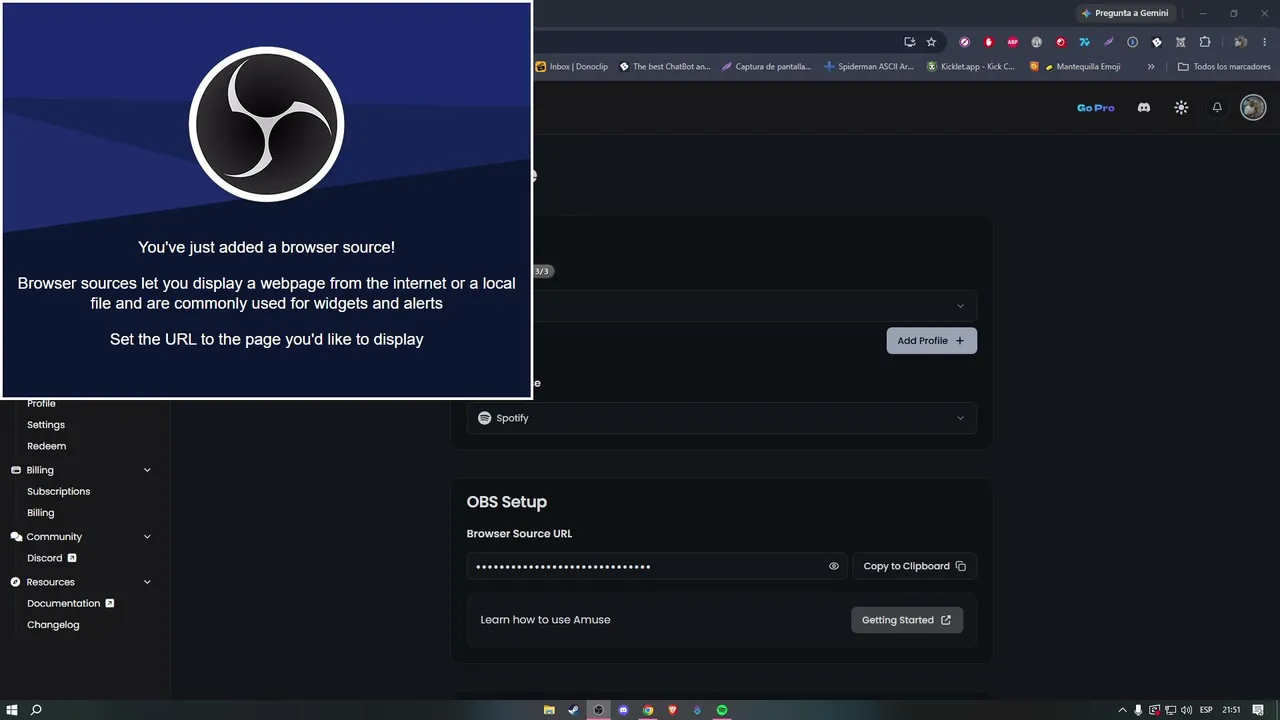
Task: Expand the profile selector dropdown chevron
Action: coord(960,306)
